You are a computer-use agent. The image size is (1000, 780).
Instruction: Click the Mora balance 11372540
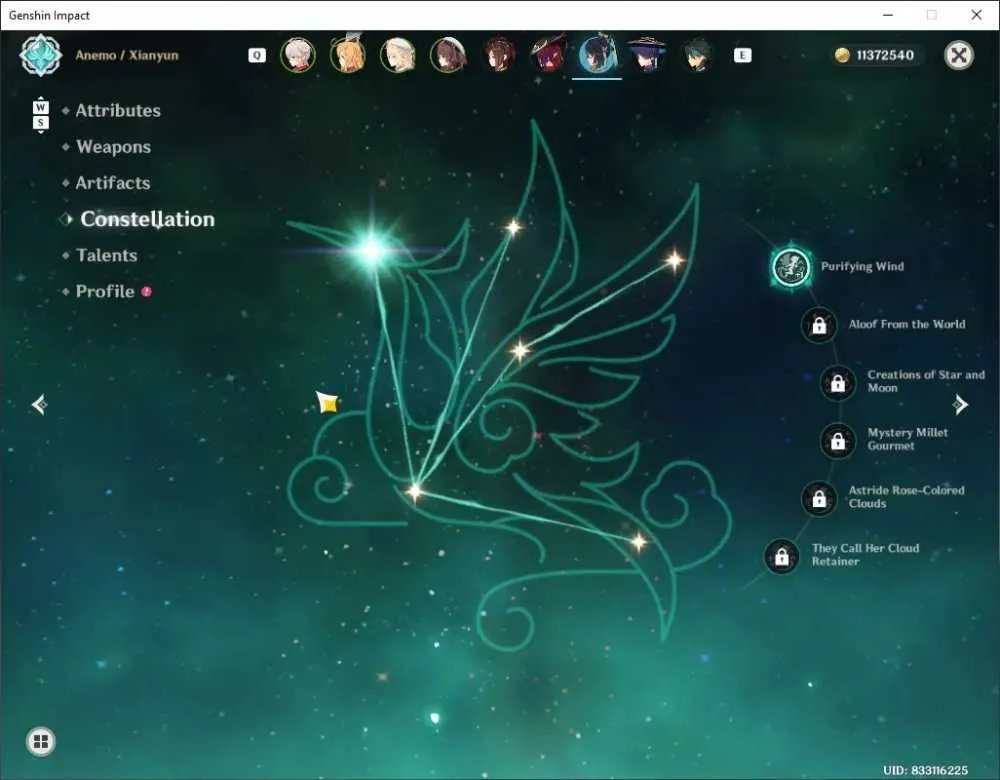tap(885, 55)
